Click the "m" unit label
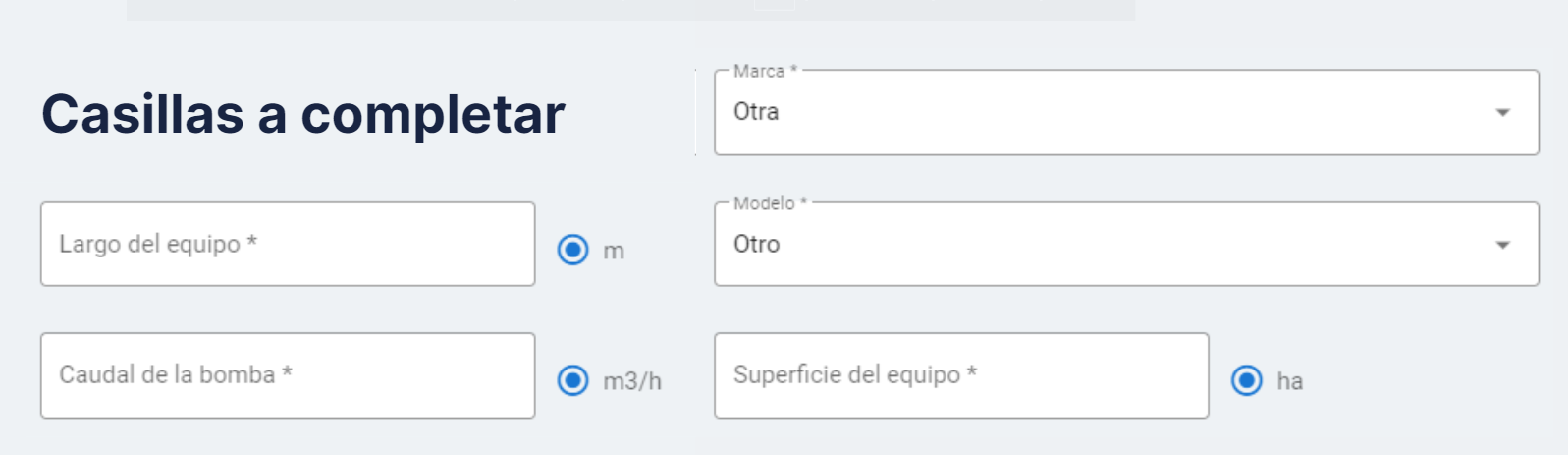This screenshot has width=1568, height=455. [x=614, y=252]
